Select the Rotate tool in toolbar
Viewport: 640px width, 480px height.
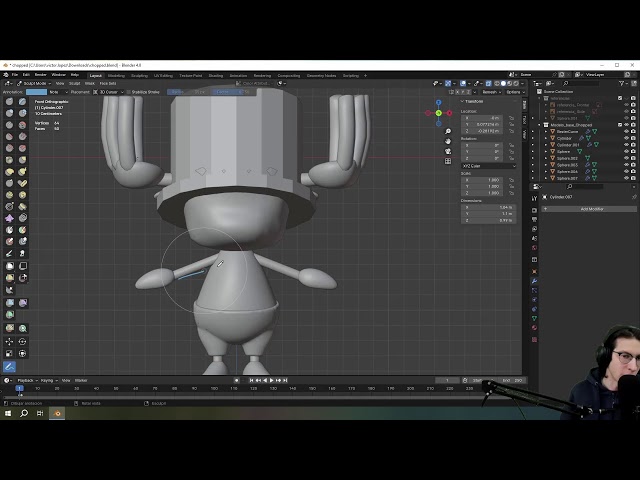click(x=22, y=341)
